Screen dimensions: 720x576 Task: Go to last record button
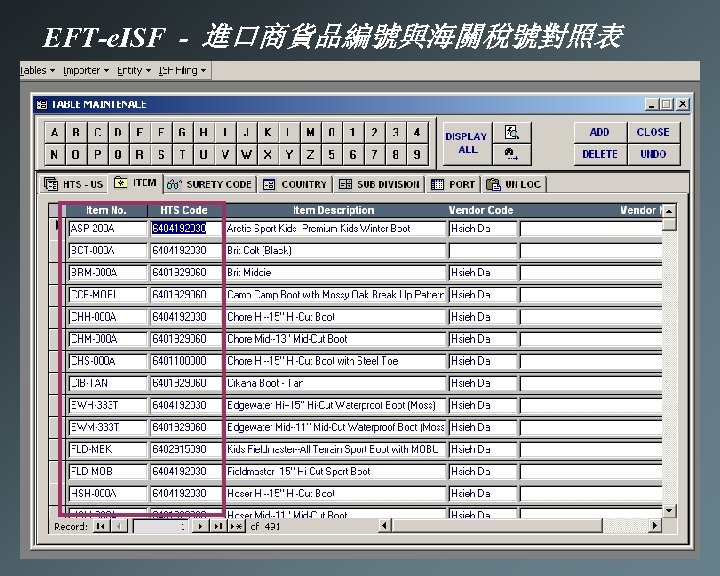pos(218,526)
